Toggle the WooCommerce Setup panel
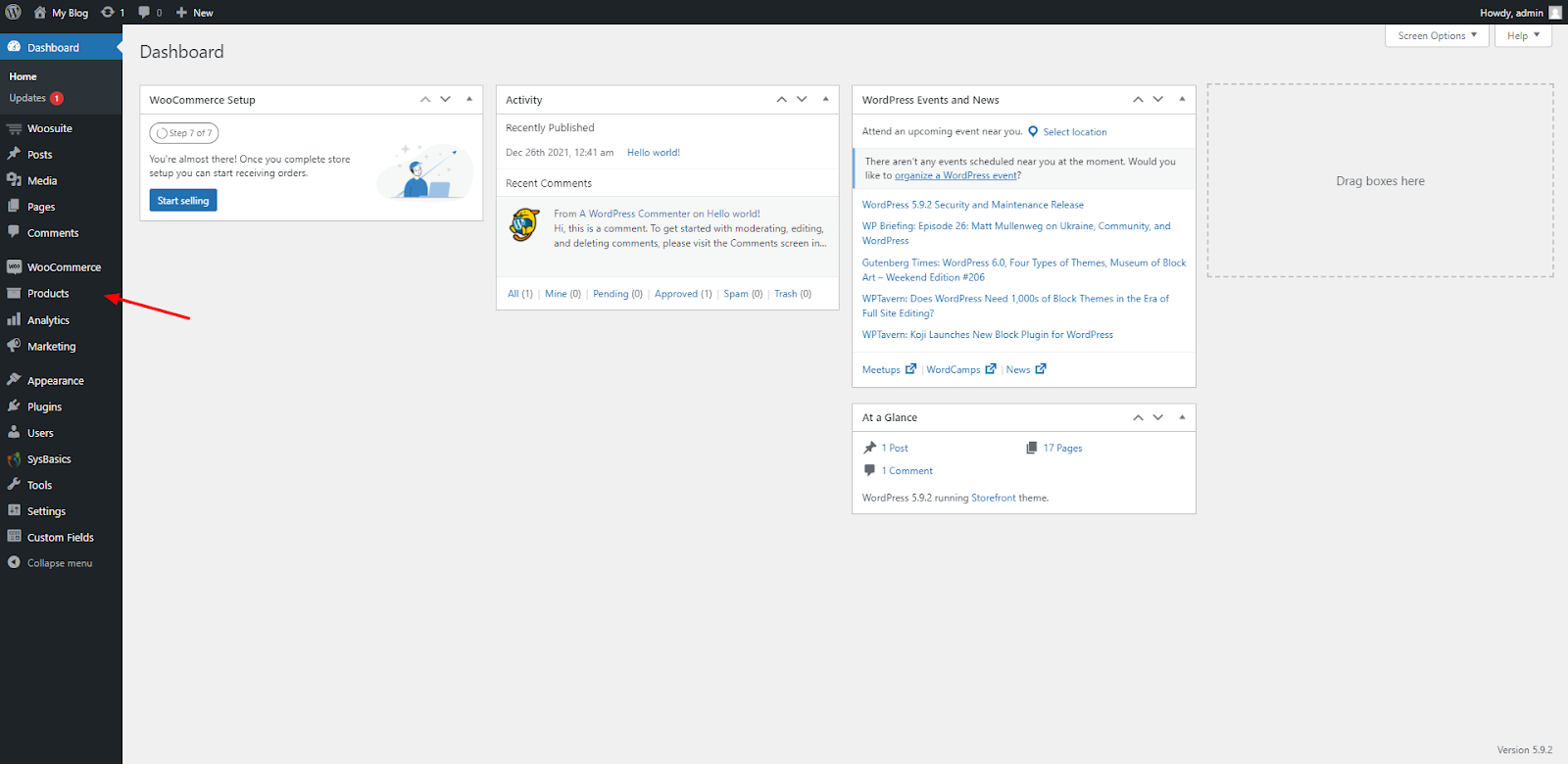This screenshot has height=764, width=1568. pyautogui.click(x=469, y=99)
